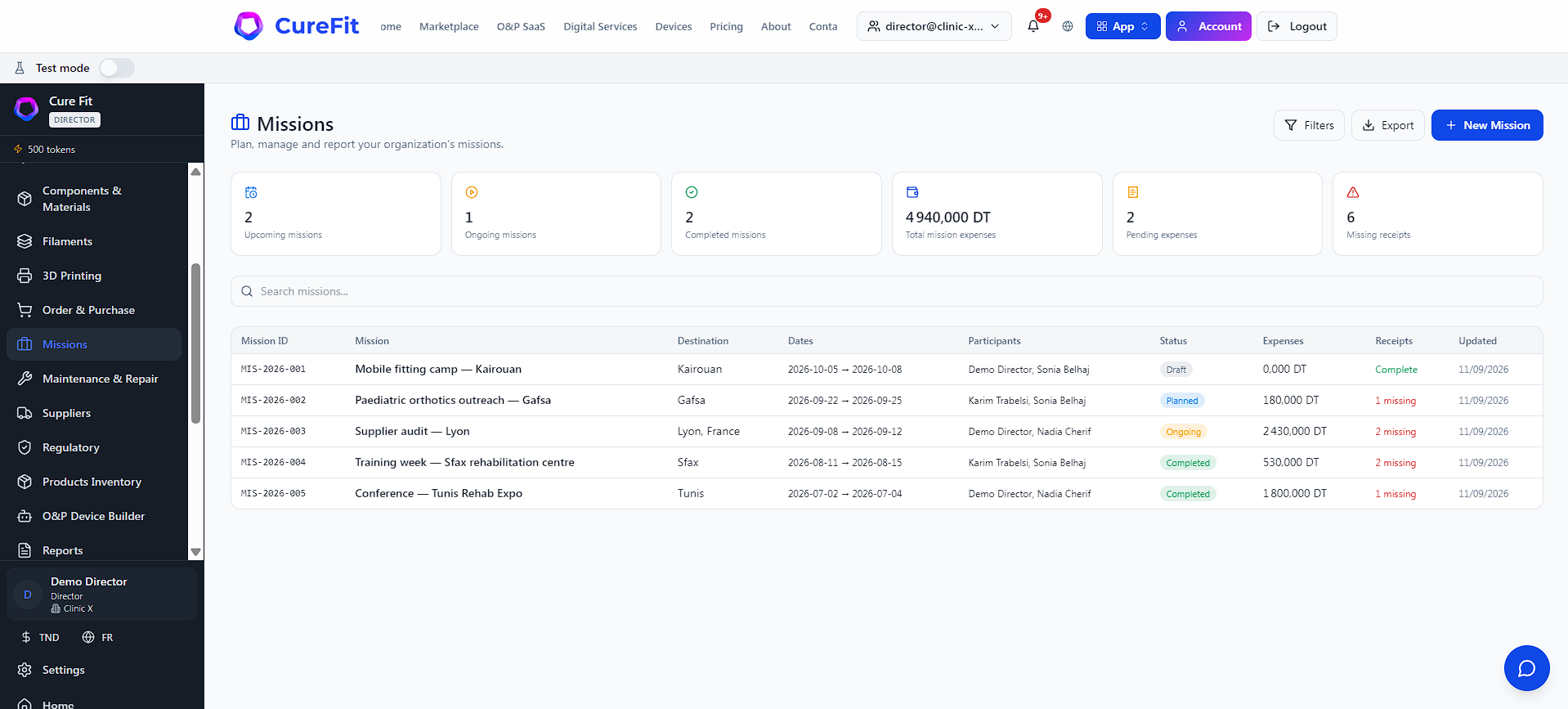Viewport: 1568px width, 709px height.
Task: Click the Account button
Action: click(1208, 26)
